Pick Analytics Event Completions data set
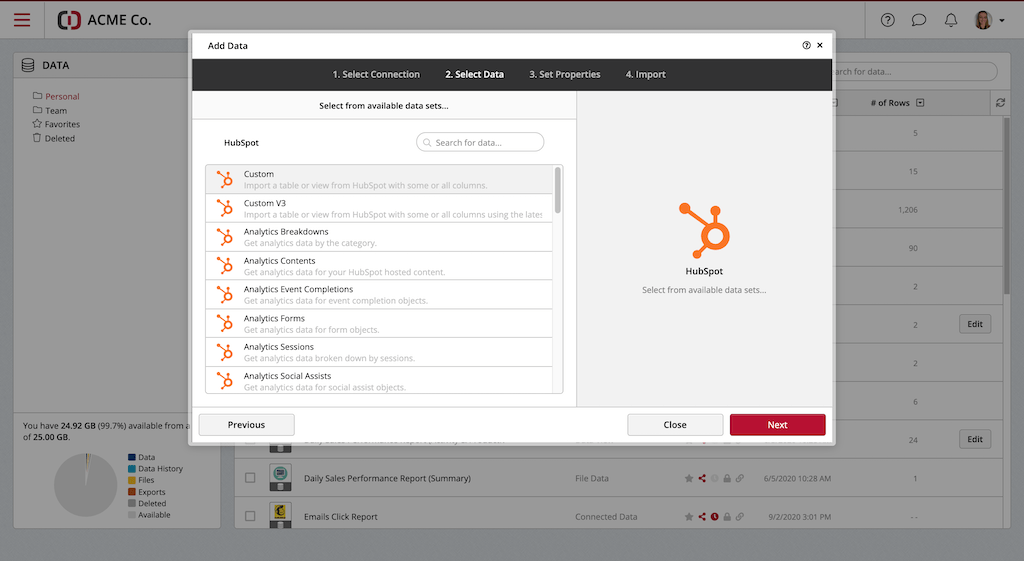Image resolution: width=1024 pixels, height=561 pixels. click(x=379, y=295)
